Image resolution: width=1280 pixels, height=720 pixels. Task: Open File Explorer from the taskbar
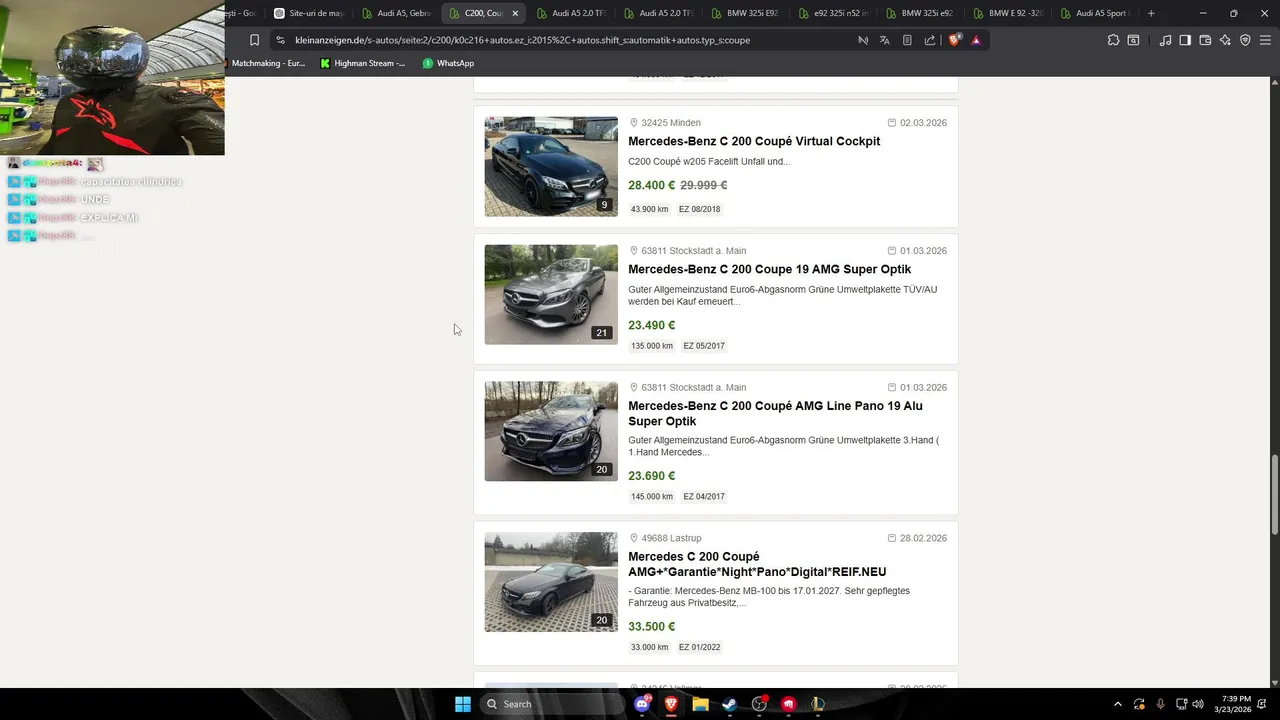coord(700,704)
